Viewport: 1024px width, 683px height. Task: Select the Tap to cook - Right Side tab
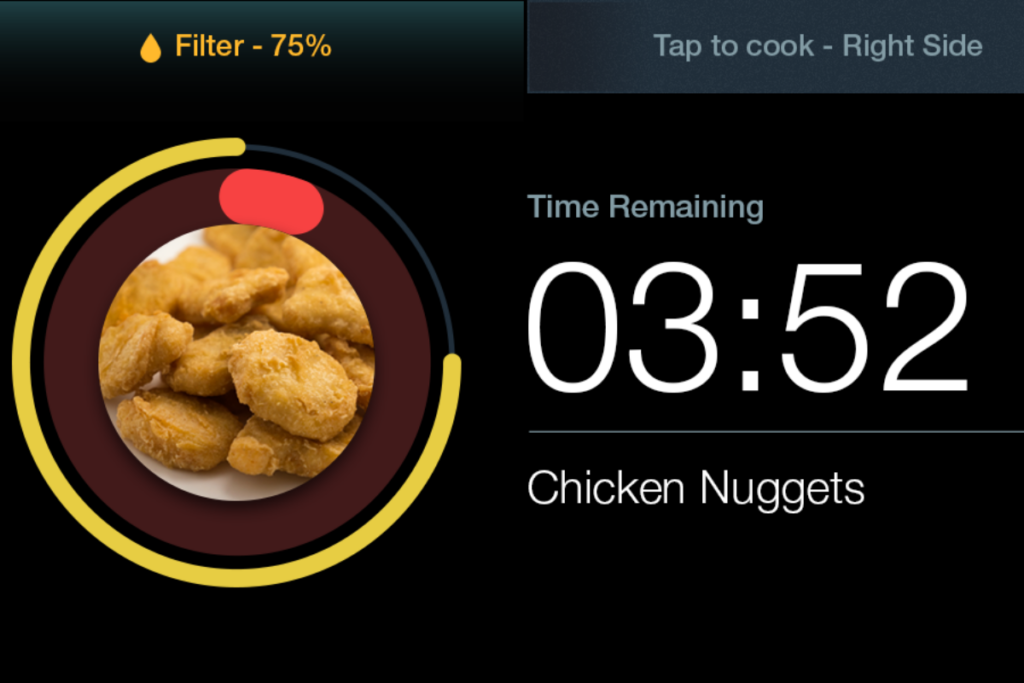pyautogui.click(x=775, y=46)
